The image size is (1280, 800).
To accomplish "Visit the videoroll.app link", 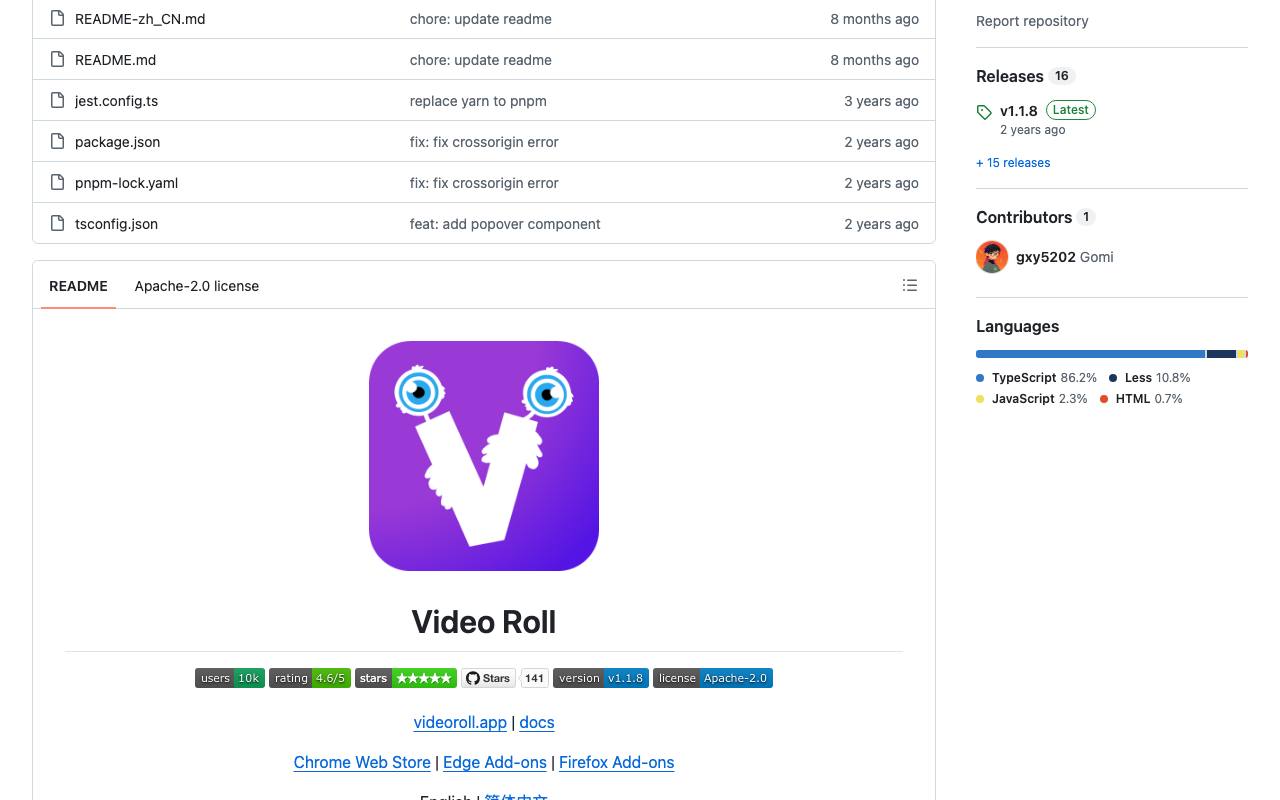I will [x=460, y=722].
